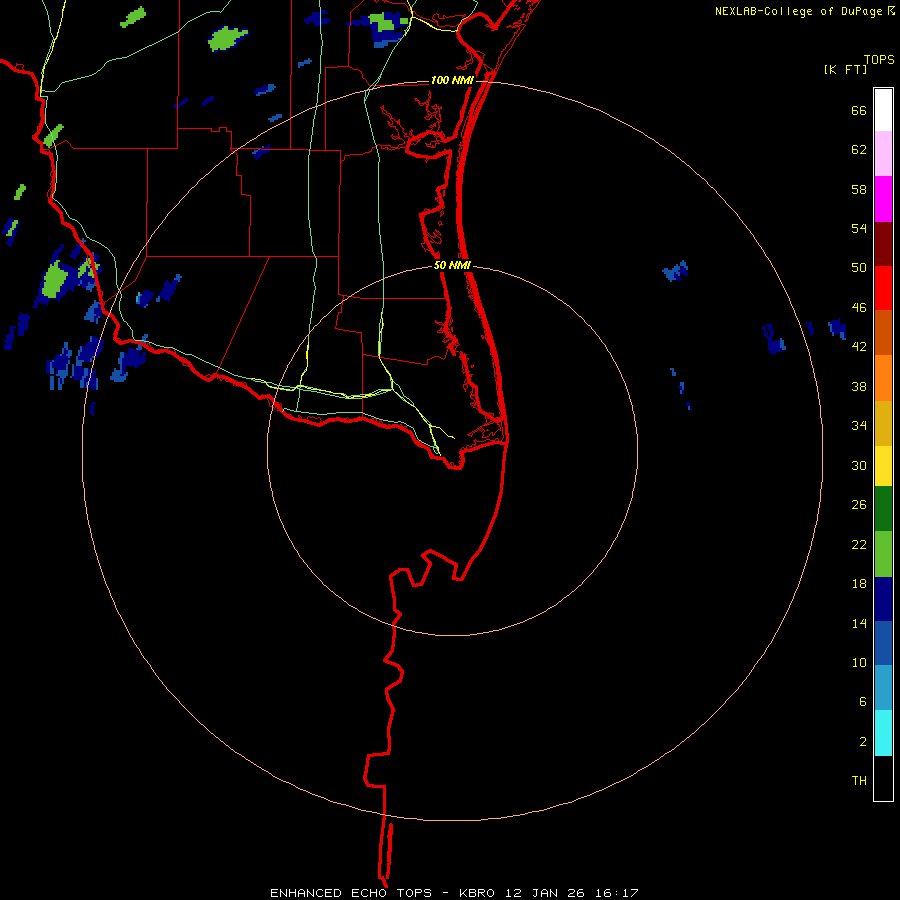The image size is (900, 900).
Task: Click the black TH threshold legend band
Action: click(x=883, y=778)
